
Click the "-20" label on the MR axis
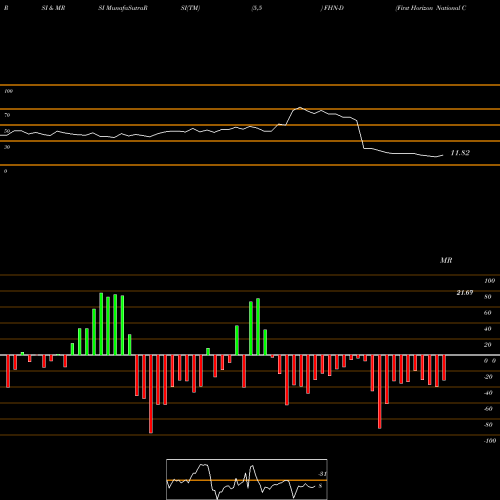(x=488, y=377)
